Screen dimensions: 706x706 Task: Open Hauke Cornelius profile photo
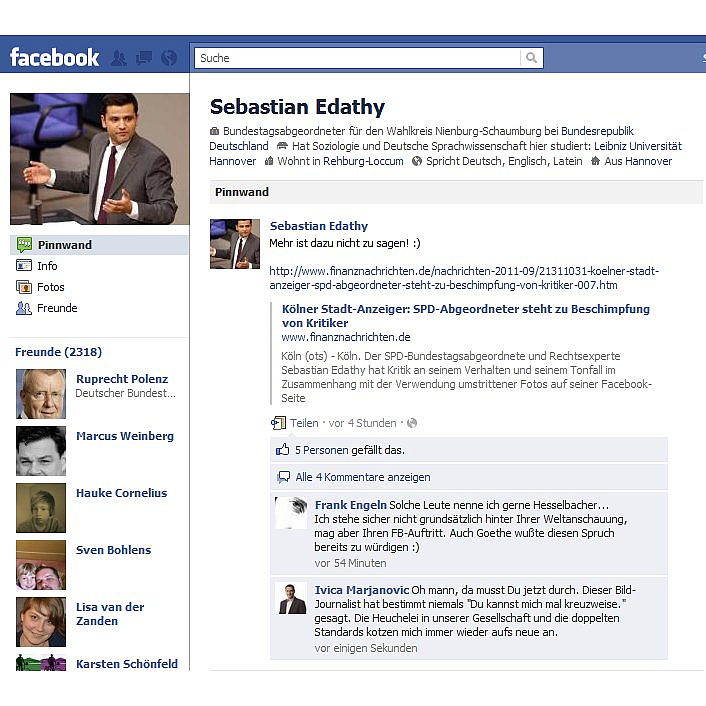pos(41,508)
